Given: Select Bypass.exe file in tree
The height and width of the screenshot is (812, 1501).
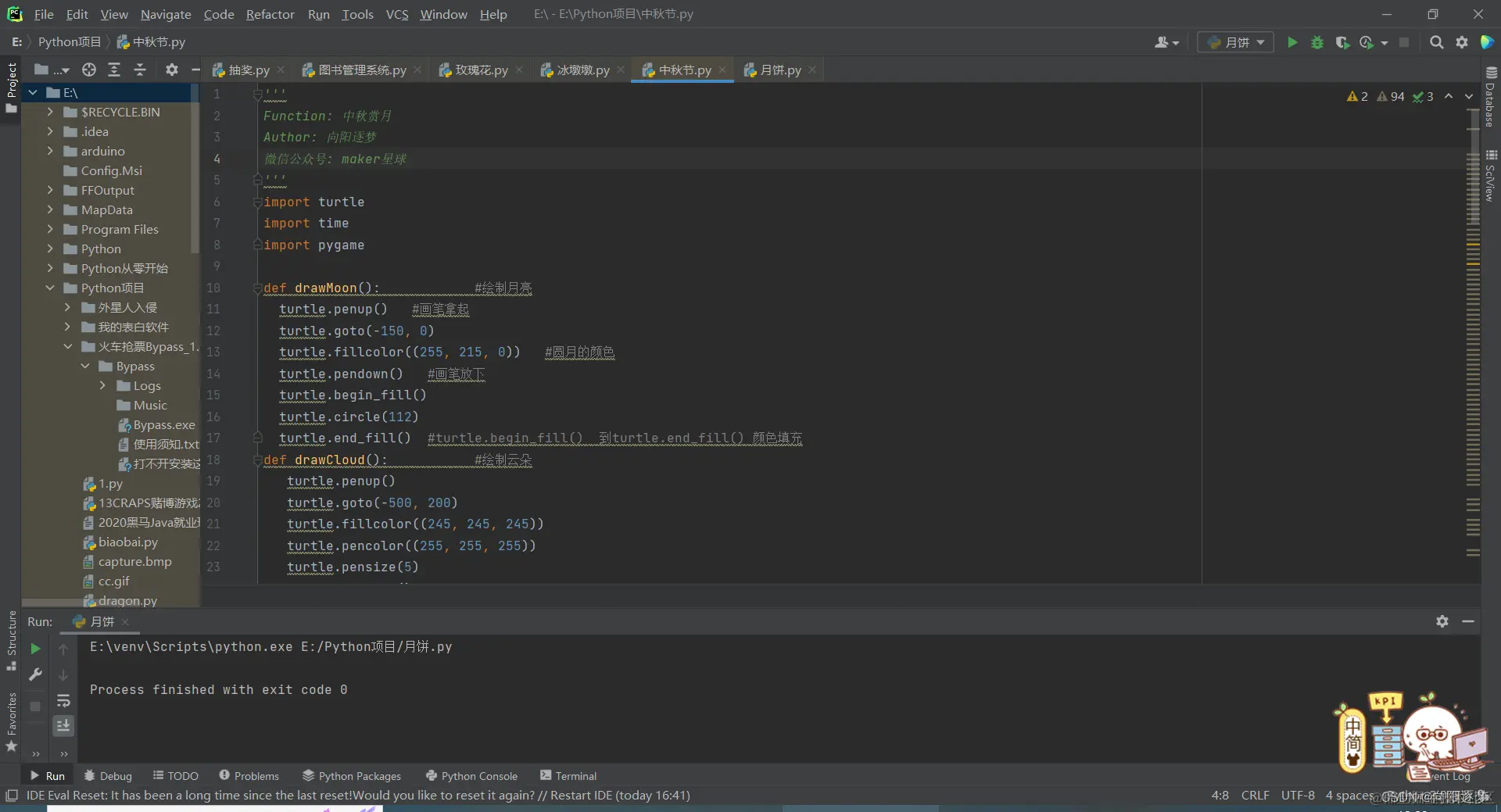Looking at the screenshot, I should [x=163, y=424].
